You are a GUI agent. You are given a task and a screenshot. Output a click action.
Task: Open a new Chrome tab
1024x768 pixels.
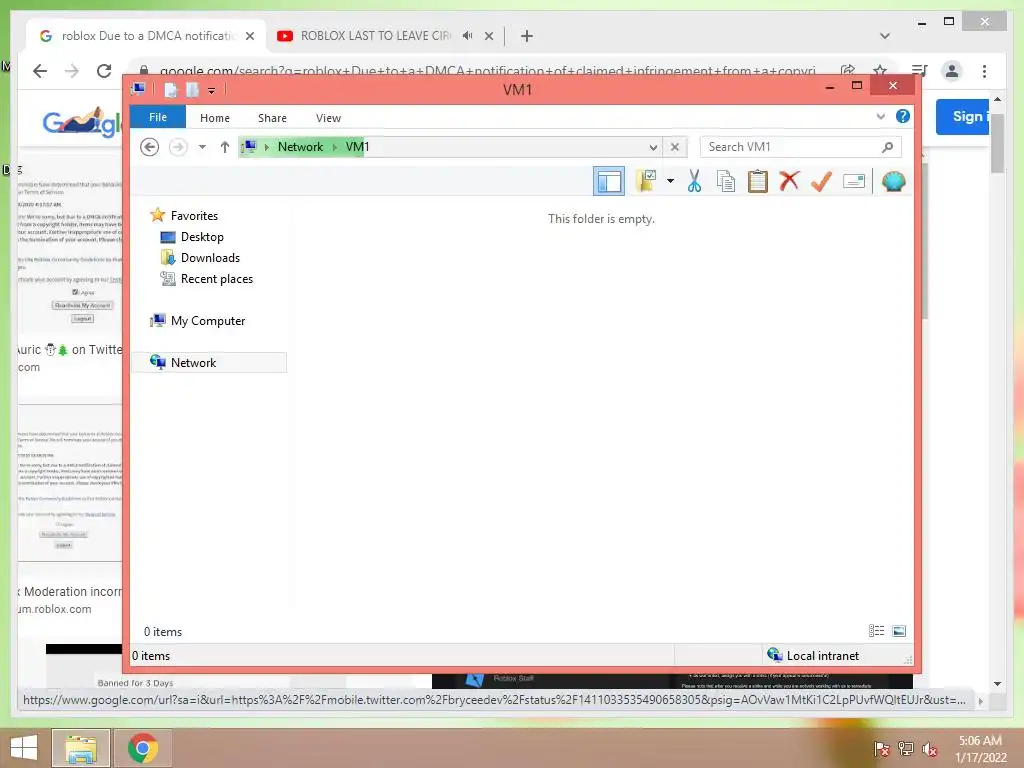[526, 36]
